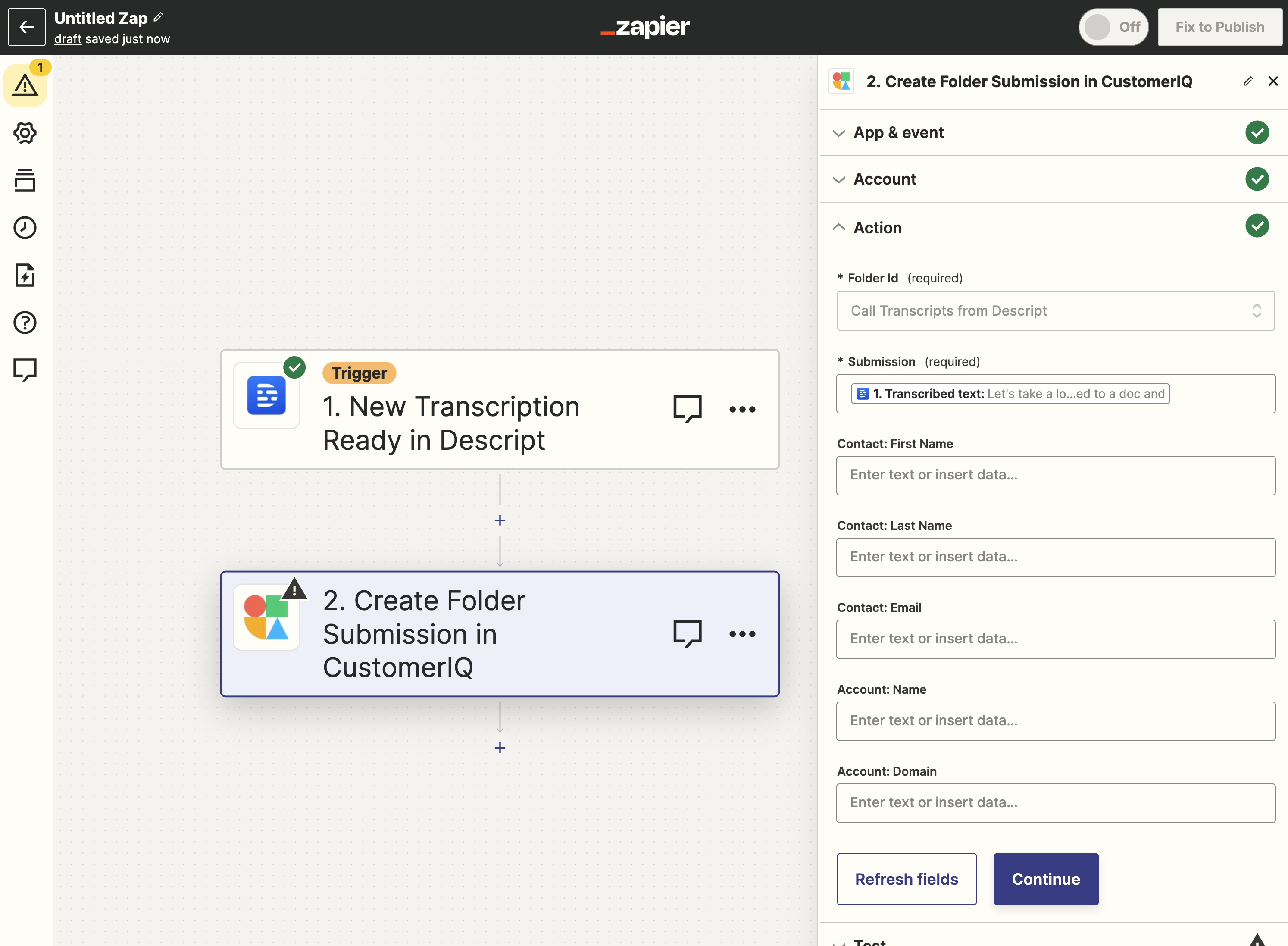Expand the Account section

[885, 179]
